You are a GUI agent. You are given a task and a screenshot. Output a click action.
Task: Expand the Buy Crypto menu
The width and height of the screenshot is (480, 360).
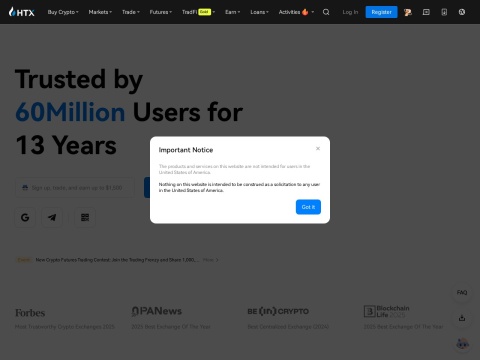click(x=63, y=12)
